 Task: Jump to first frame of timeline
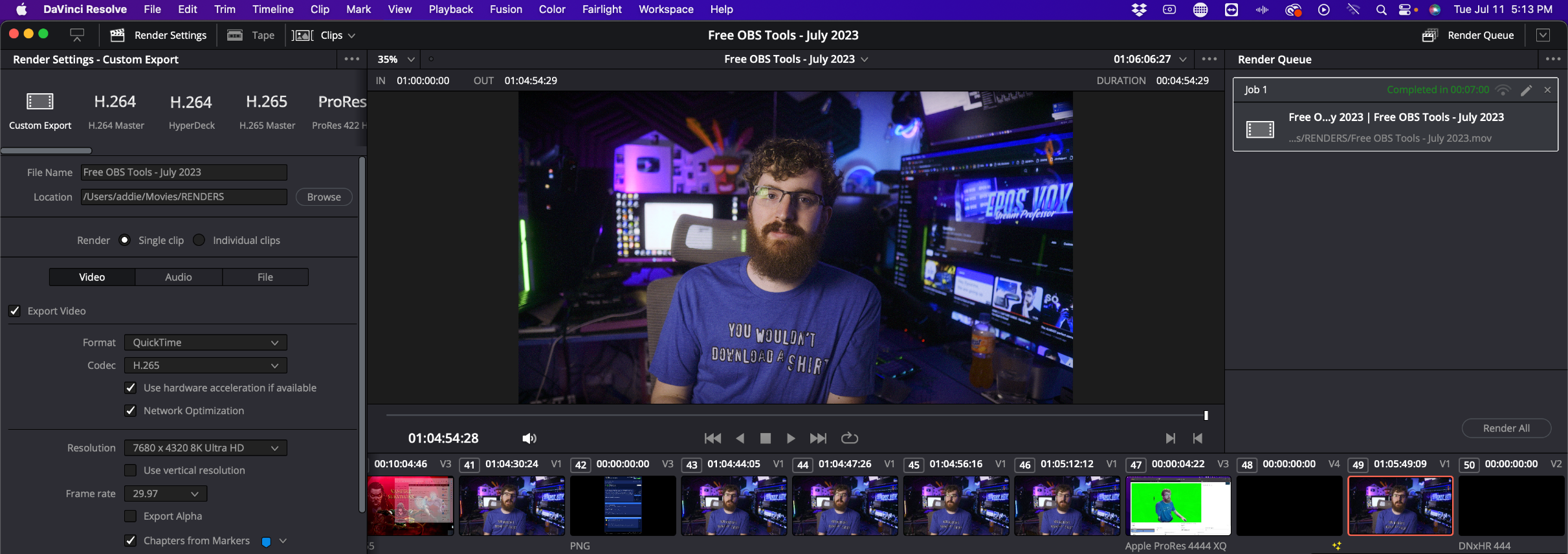click(712, 438)
